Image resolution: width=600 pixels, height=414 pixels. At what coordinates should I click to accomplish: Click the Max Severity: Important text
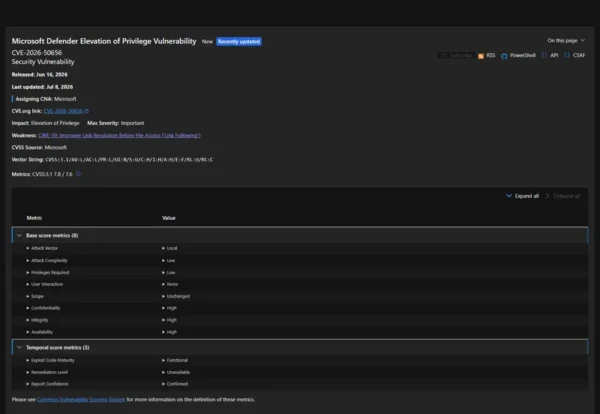click(x=116, y=123)
